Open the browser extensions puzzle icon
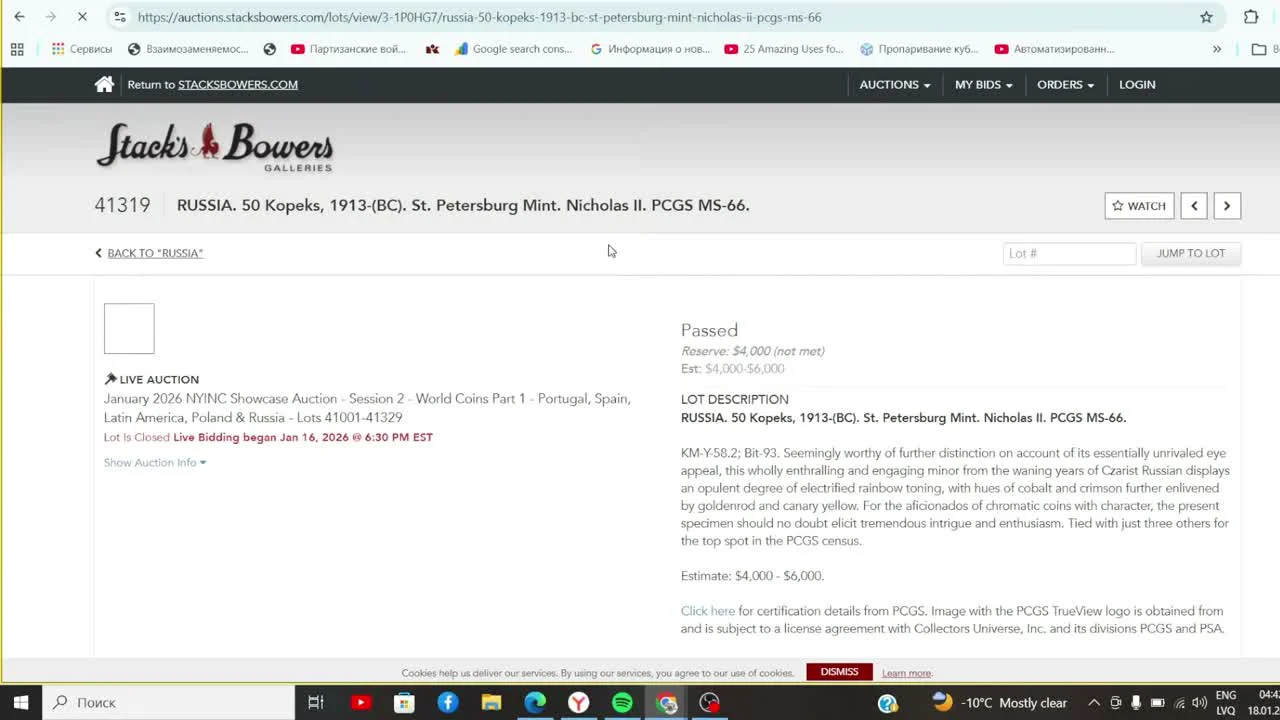Image resolution: width=1280 pixels, height=720 pixels. (1250, 17)
